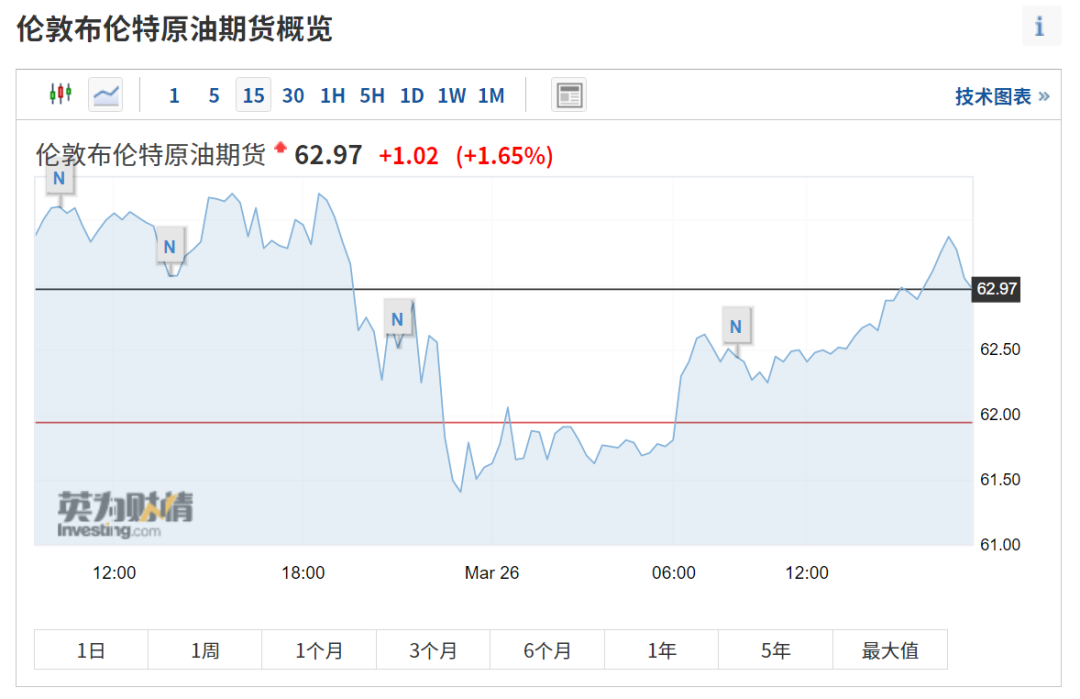Choose the 3个月 time range tab

coord(433,649)
